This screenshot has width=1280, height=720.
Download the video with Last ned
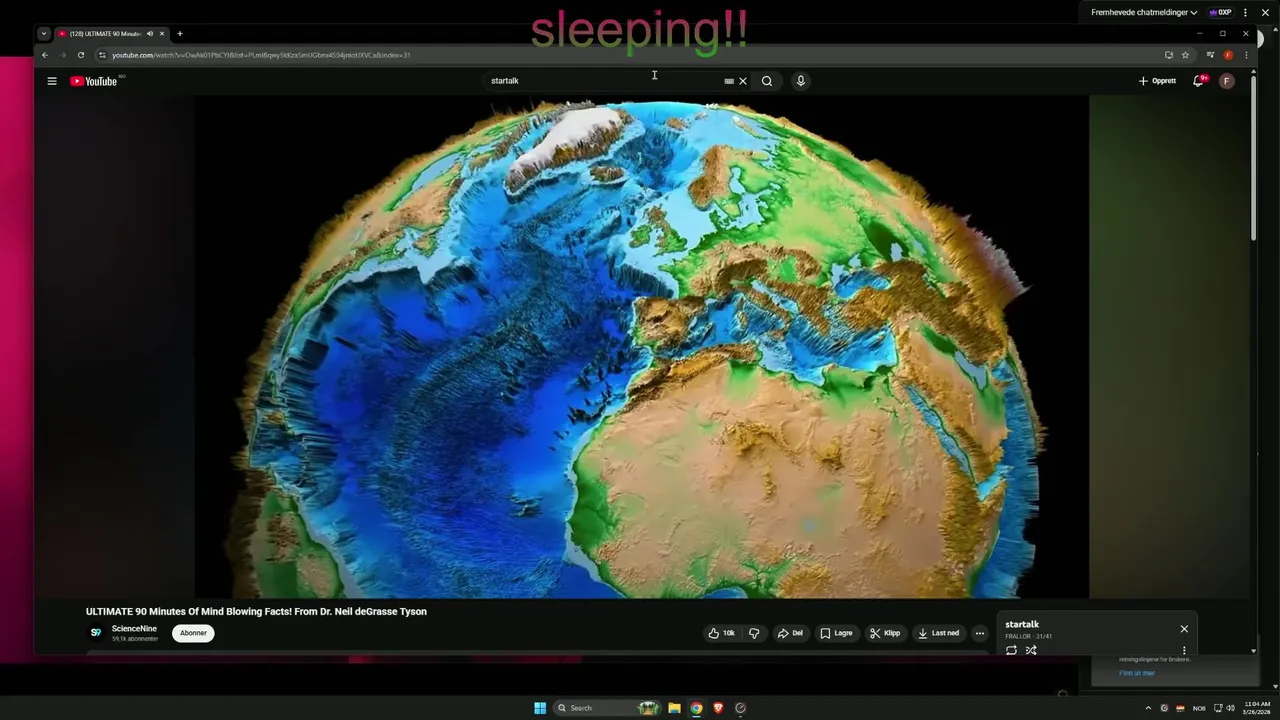938,633
